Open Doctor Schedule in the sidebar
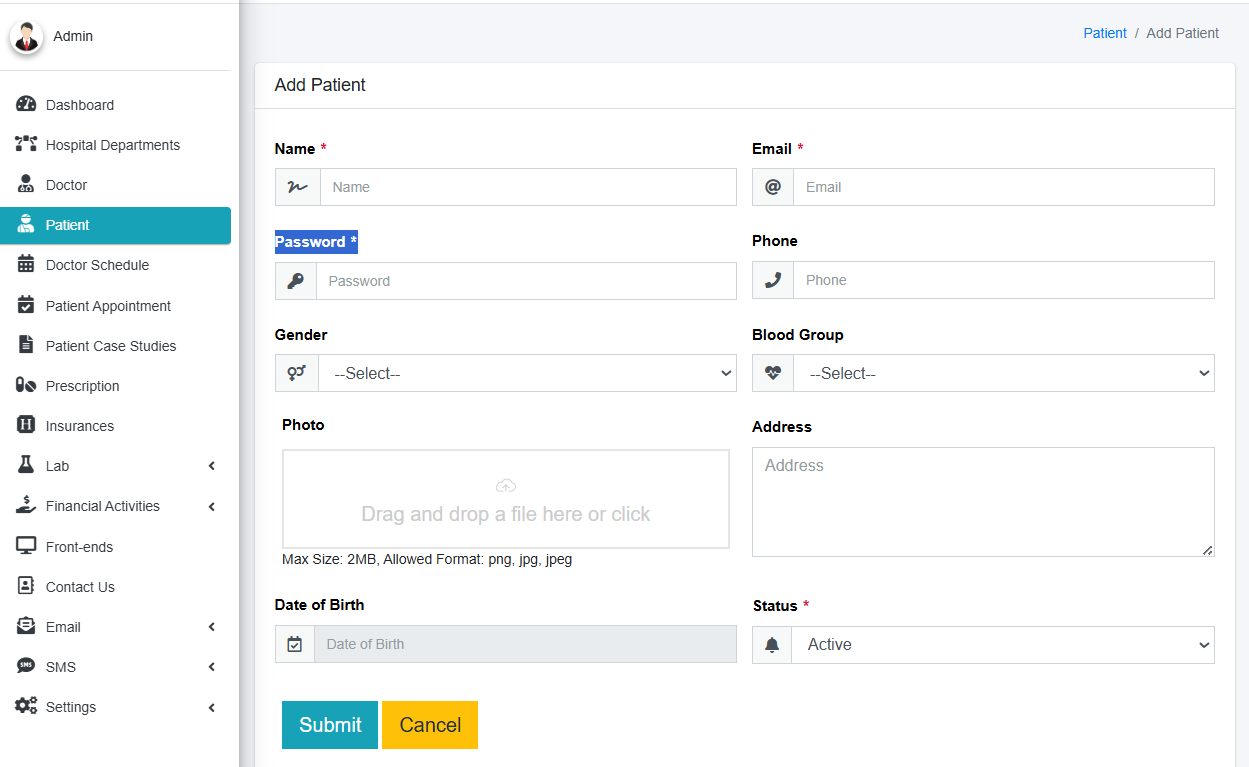Screen dimensions: 1249x767 [97, 265]
